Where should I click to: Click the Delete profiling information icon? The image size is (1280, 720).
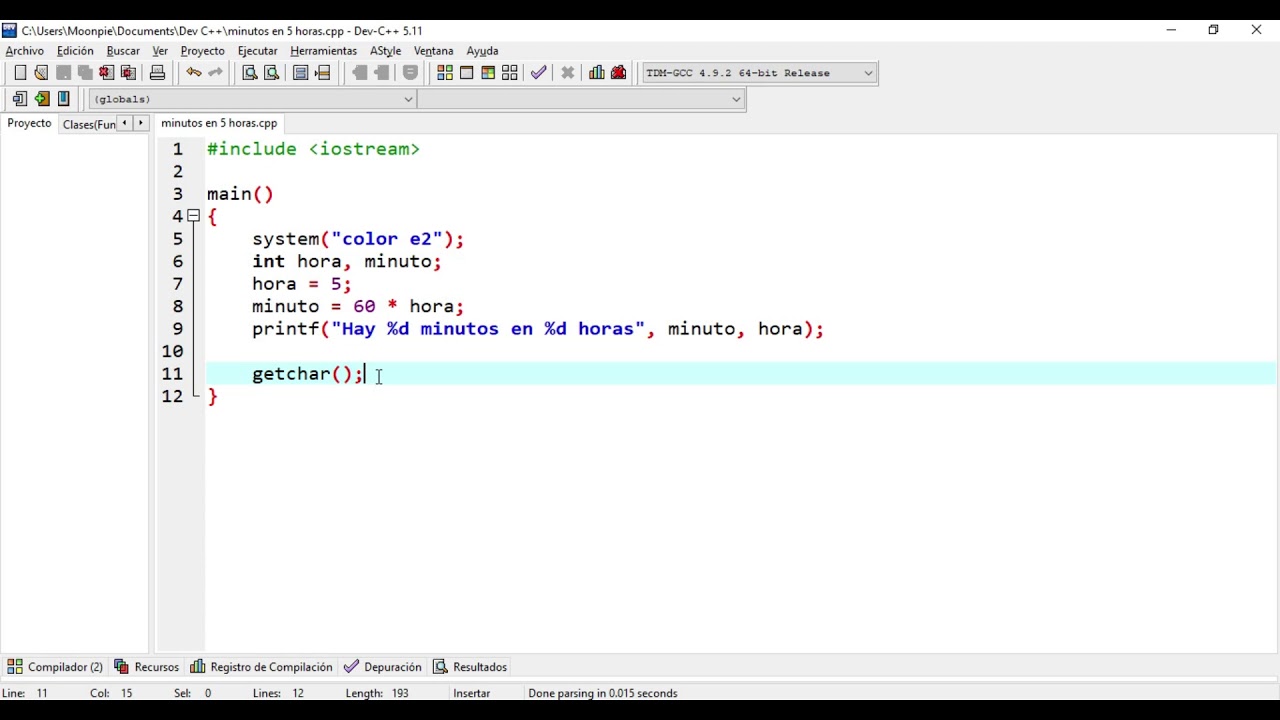point(619,72)
